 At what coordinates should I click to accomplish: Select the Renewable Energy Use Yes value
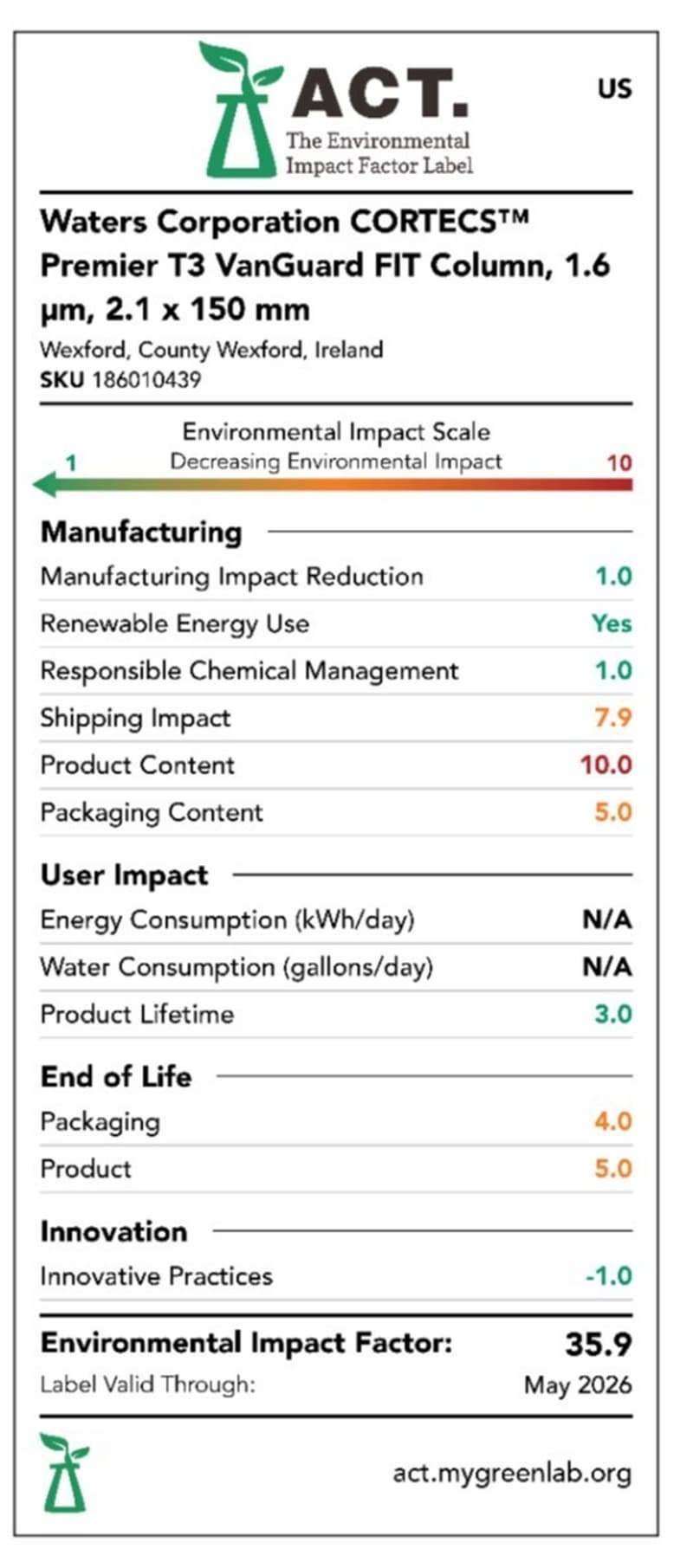pyautogui.click(x=612, y=623)
